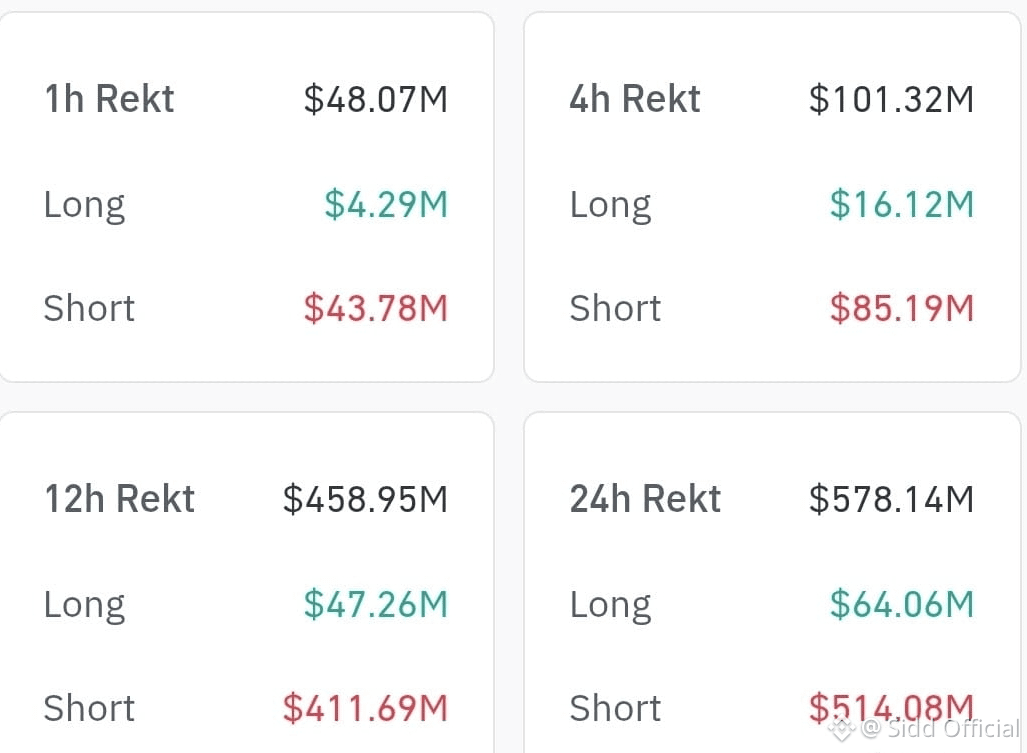Click the Binance logo watermark icon
Image resolution: width=1027 pixels, height=753 pixels.
pyautogui.click(x=842, y=728)
